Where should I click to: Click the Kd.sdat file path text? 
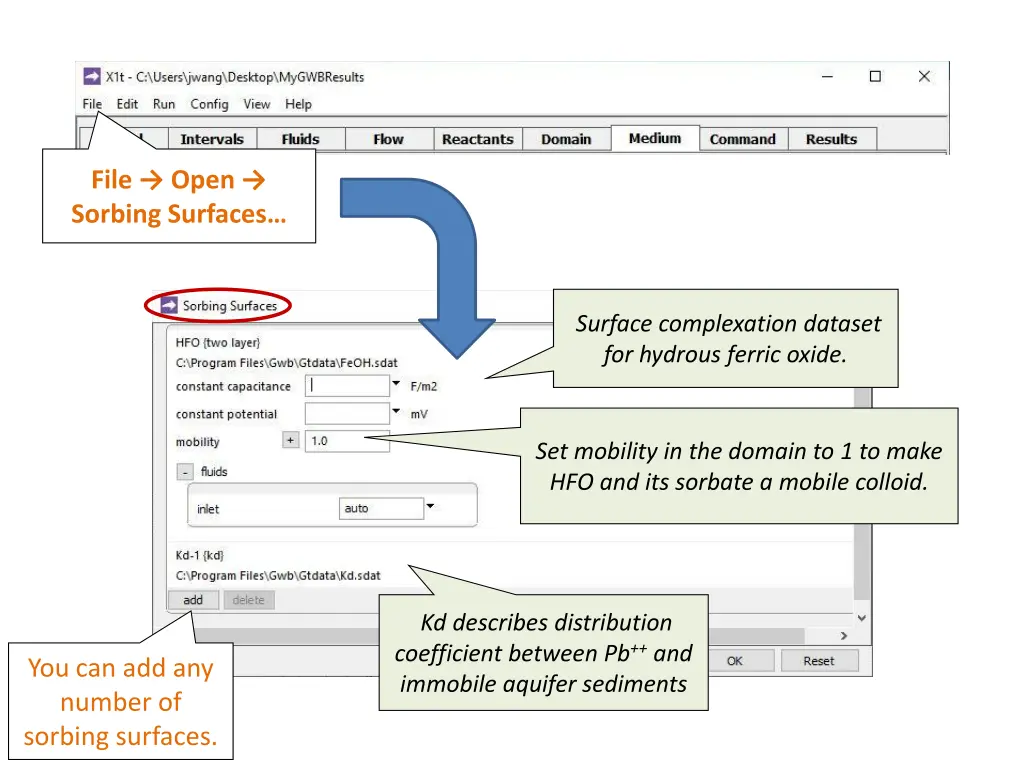tap(278, 575)
